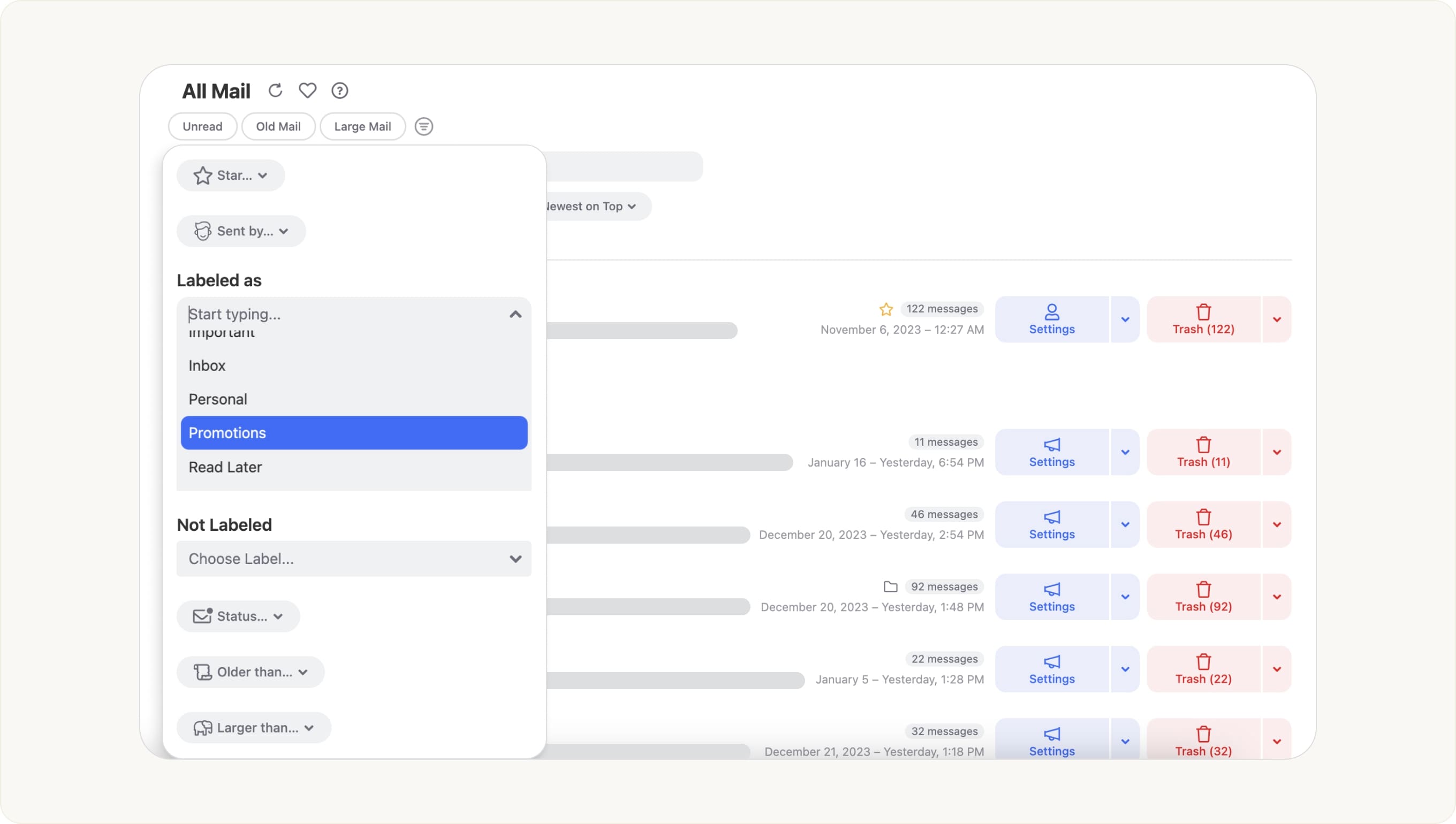The image size is (1456, 824).
Task: Open the Choose Label... dropdown
Action: click(x=354, y=559)
